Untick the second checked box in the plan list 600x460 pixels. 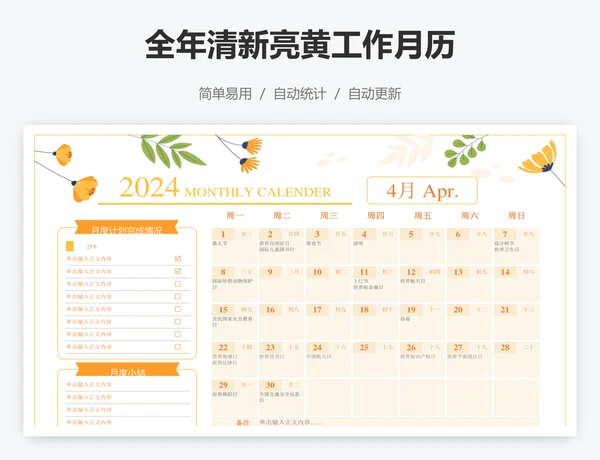pyautogui.click(x=178, y=271)
